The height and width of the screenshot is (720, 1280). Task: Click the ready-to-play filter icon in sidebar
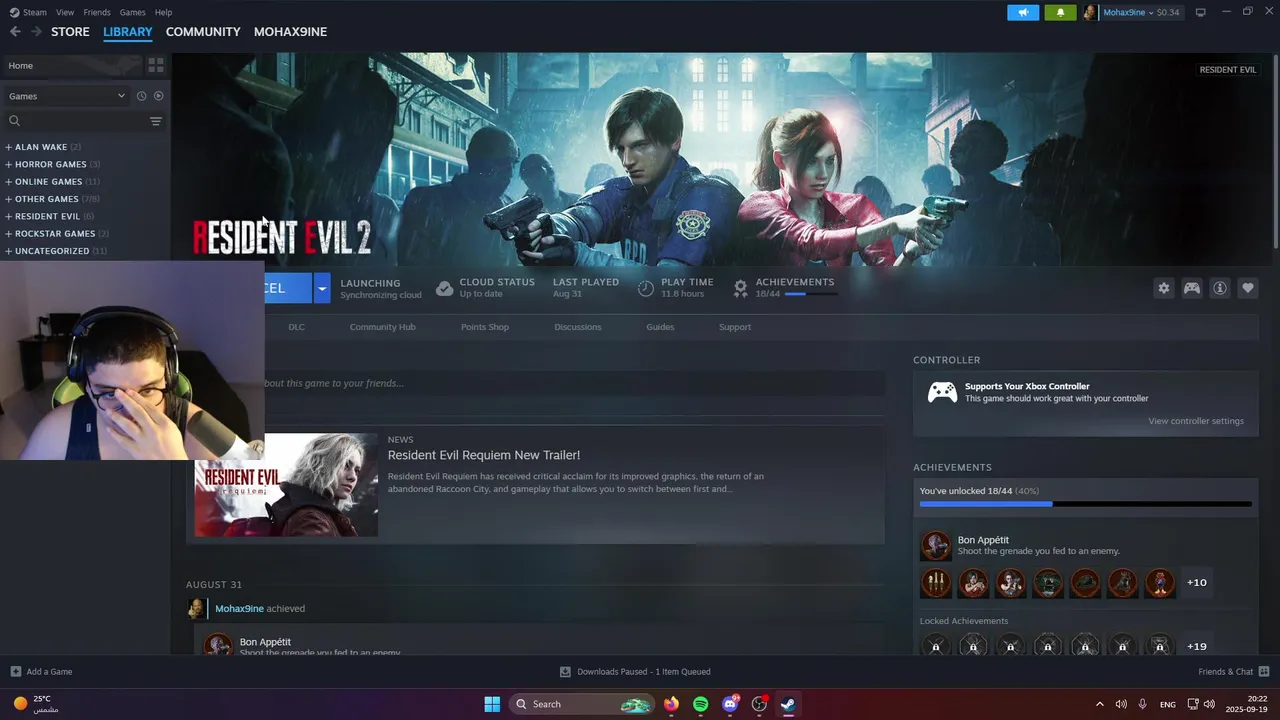point(158,96)
